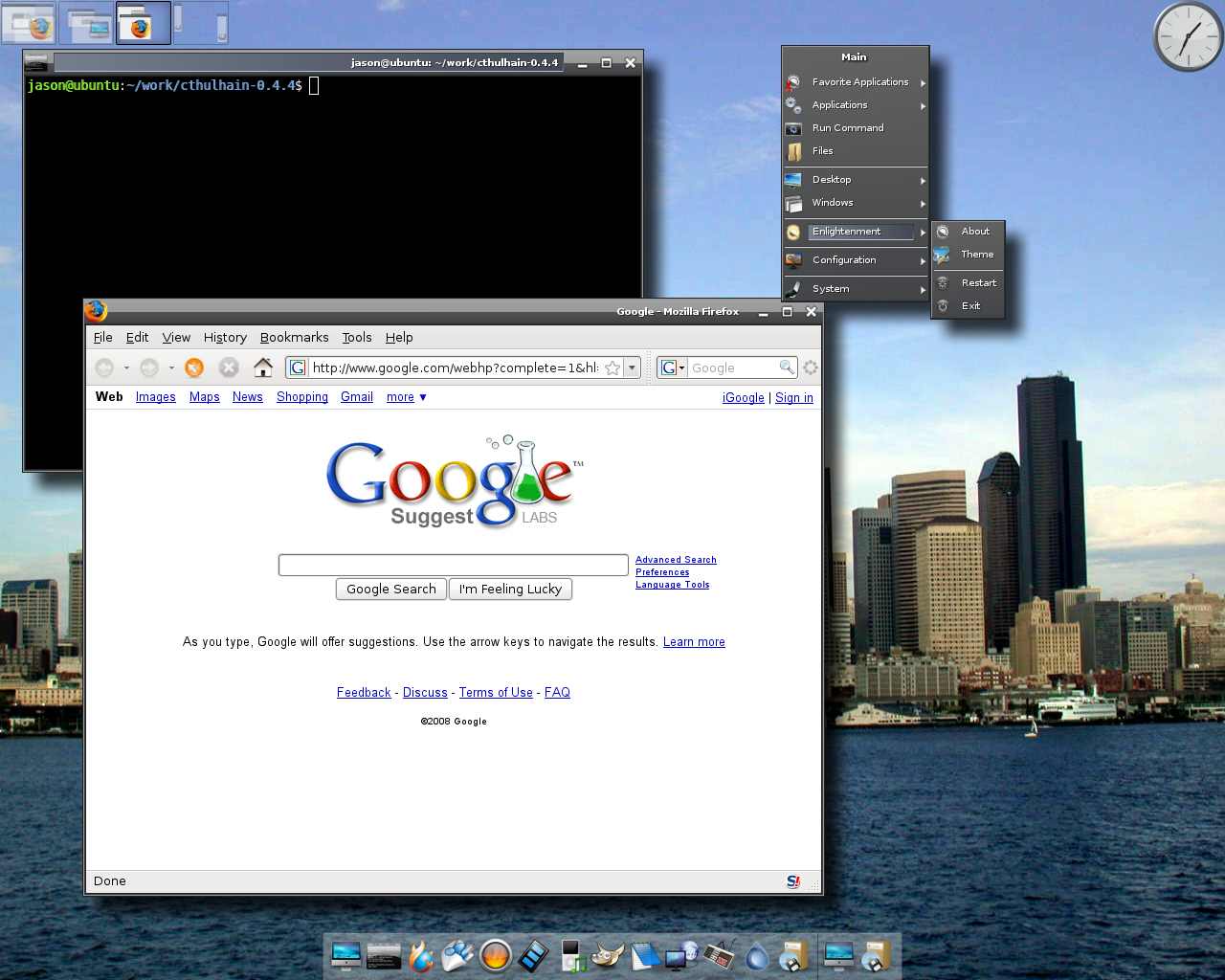Click the magnifier in the Firefox search box
This screenshot has height=980, width=1225.
pos(787,367)
